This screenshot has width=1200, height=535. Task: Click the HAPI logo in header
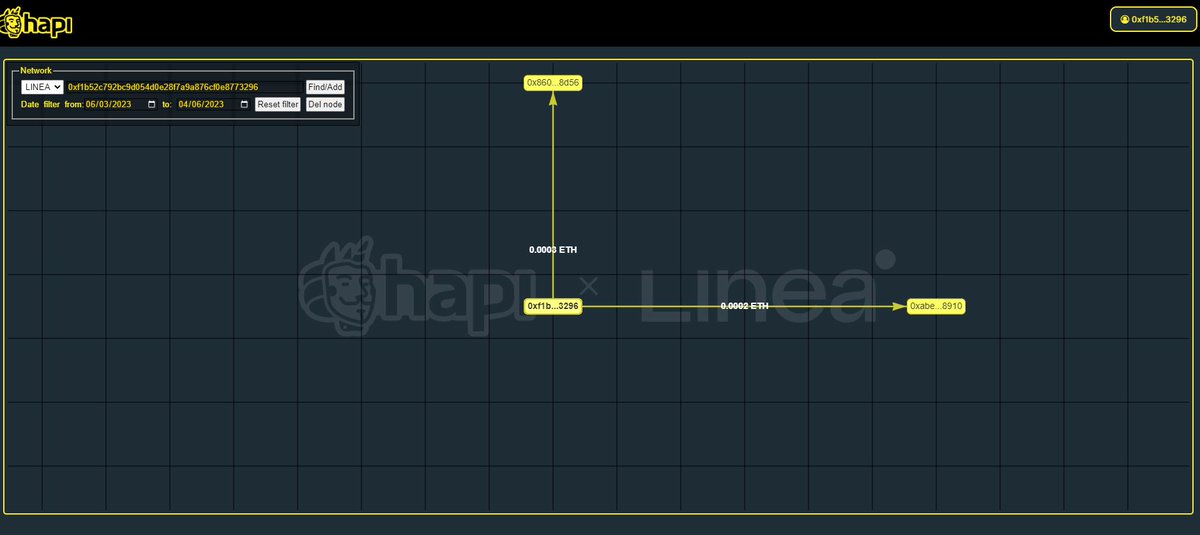(x=37, y=22)
